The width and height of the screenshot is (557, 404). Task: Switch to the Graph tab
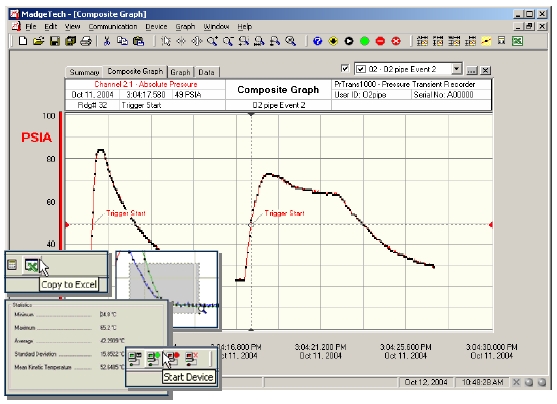tap(180, 72)
